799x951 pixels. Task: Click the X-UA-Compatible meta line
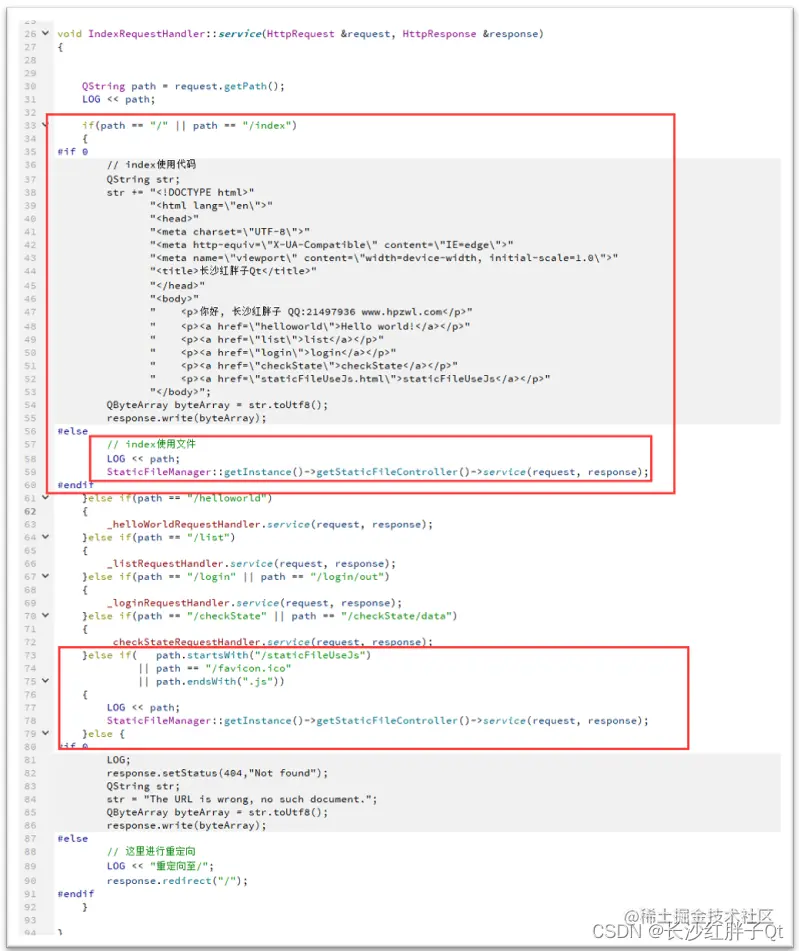tap(331, 244)
